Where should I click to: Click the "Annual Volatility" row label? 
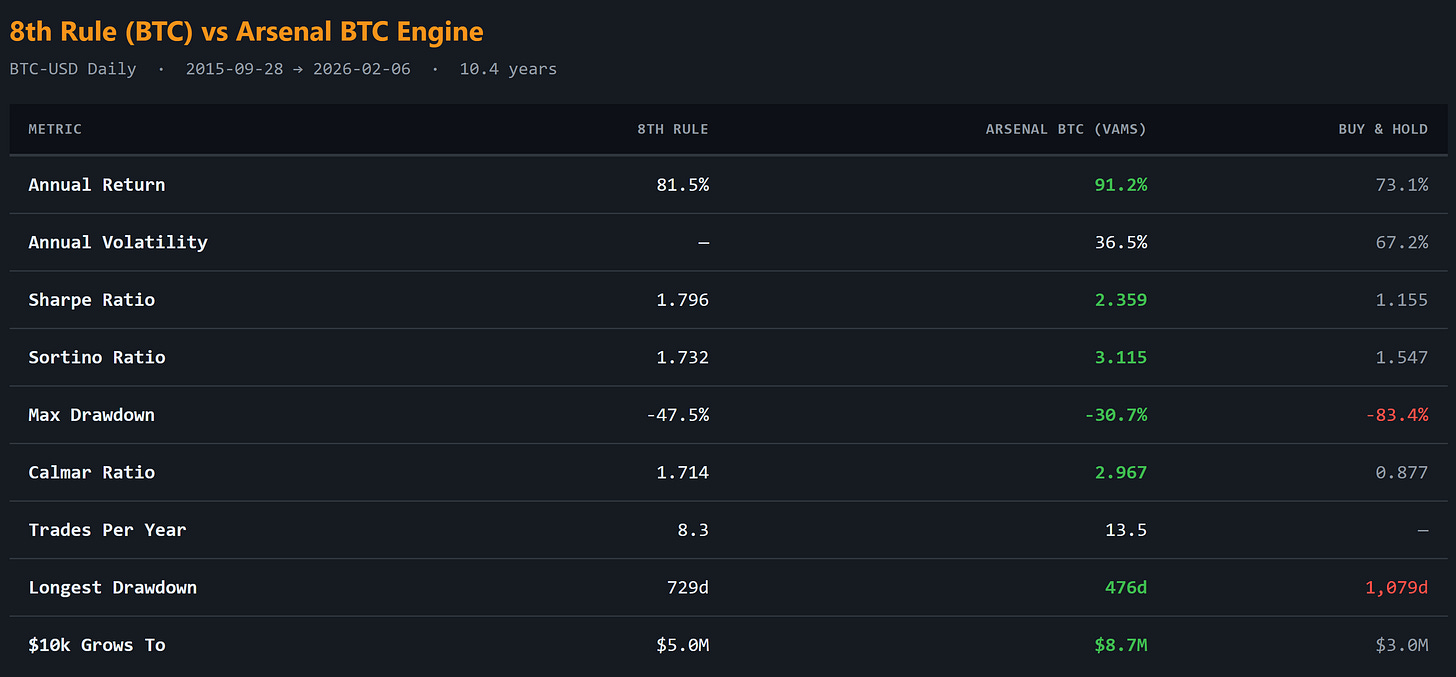(x=118, y=242)
